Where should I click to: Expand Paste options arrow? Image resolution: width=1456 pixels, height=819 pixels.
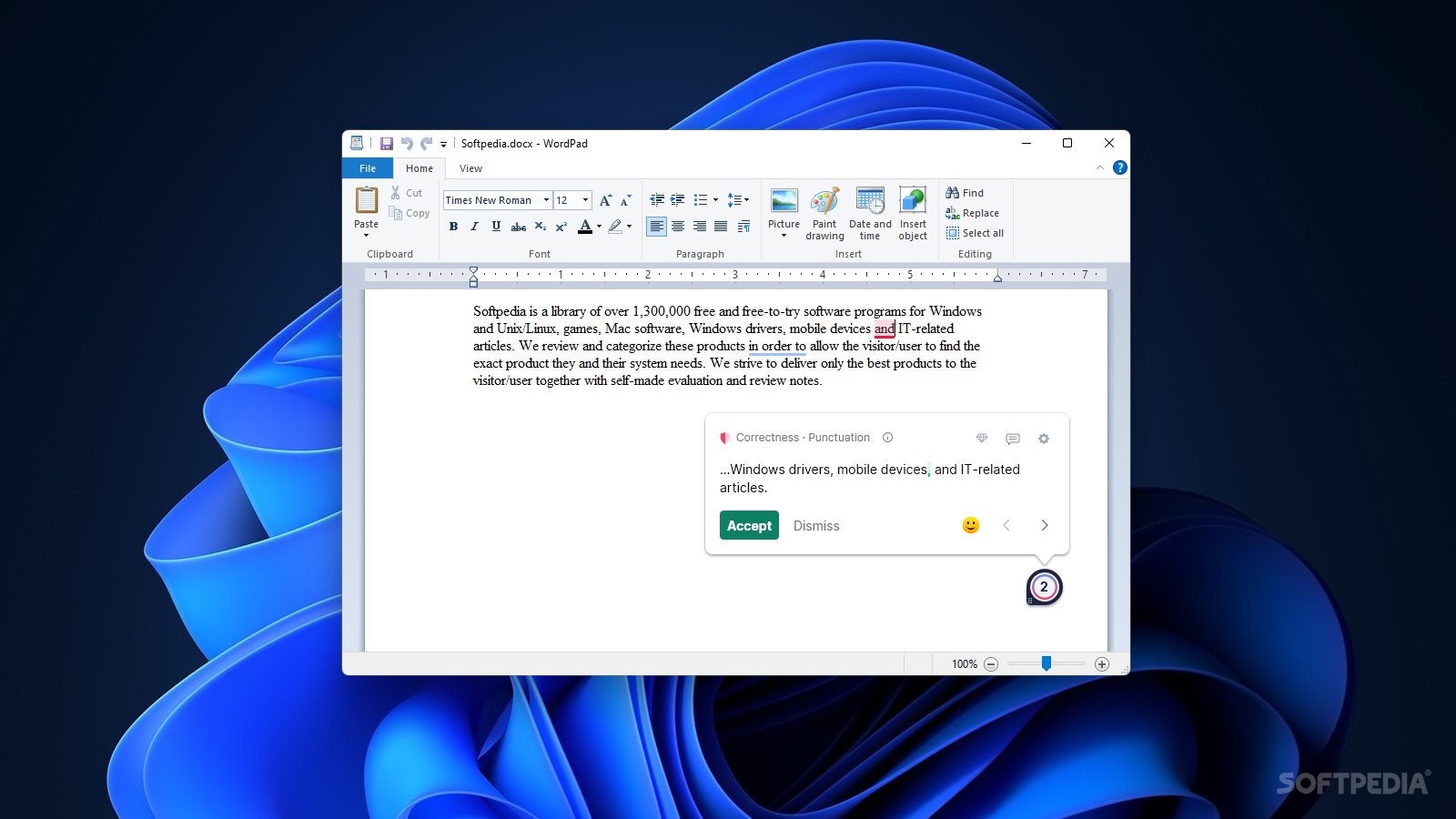tap(367, 236)
